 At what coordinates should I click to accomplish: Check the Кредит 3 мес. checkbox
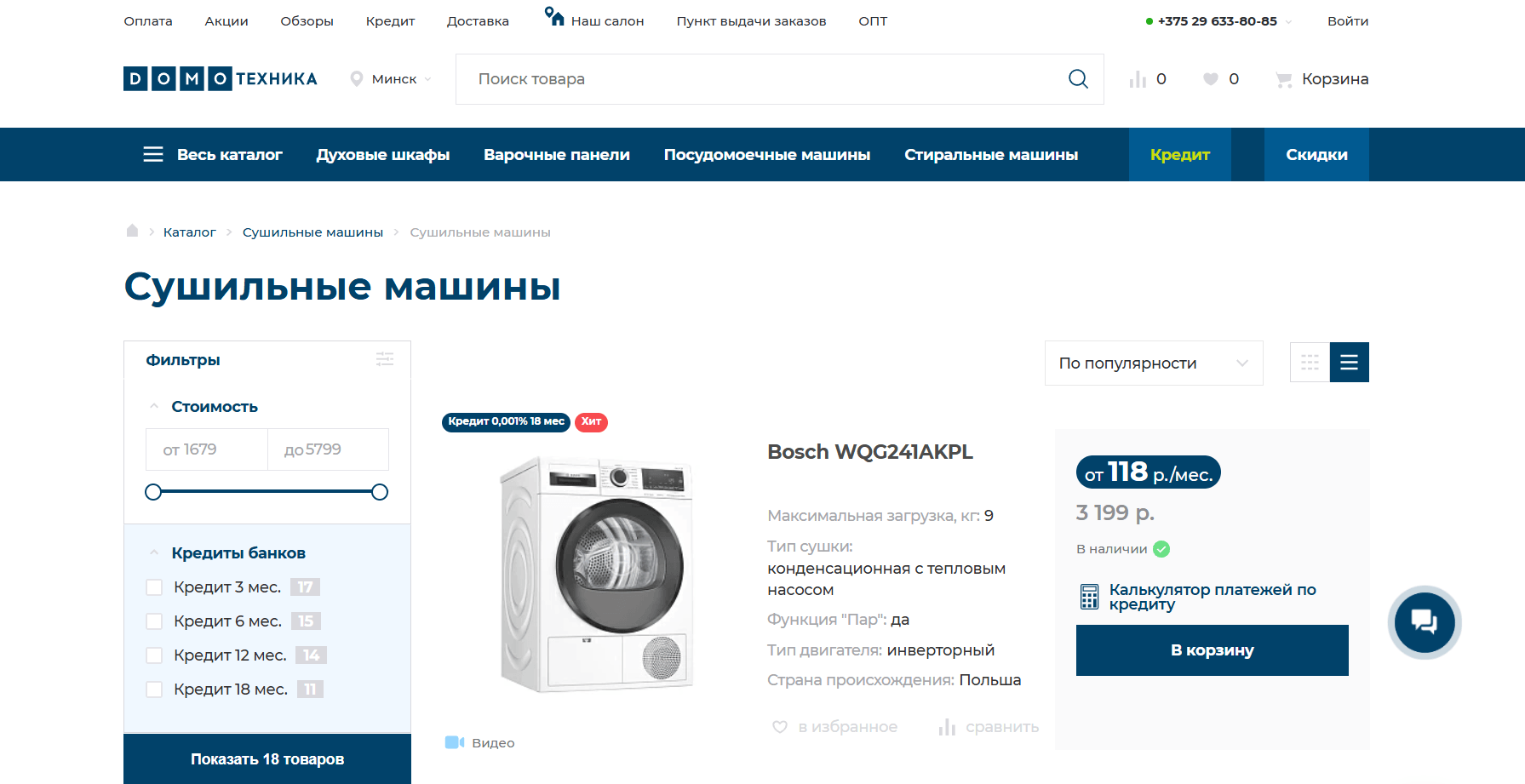click(x=154, y=587)
